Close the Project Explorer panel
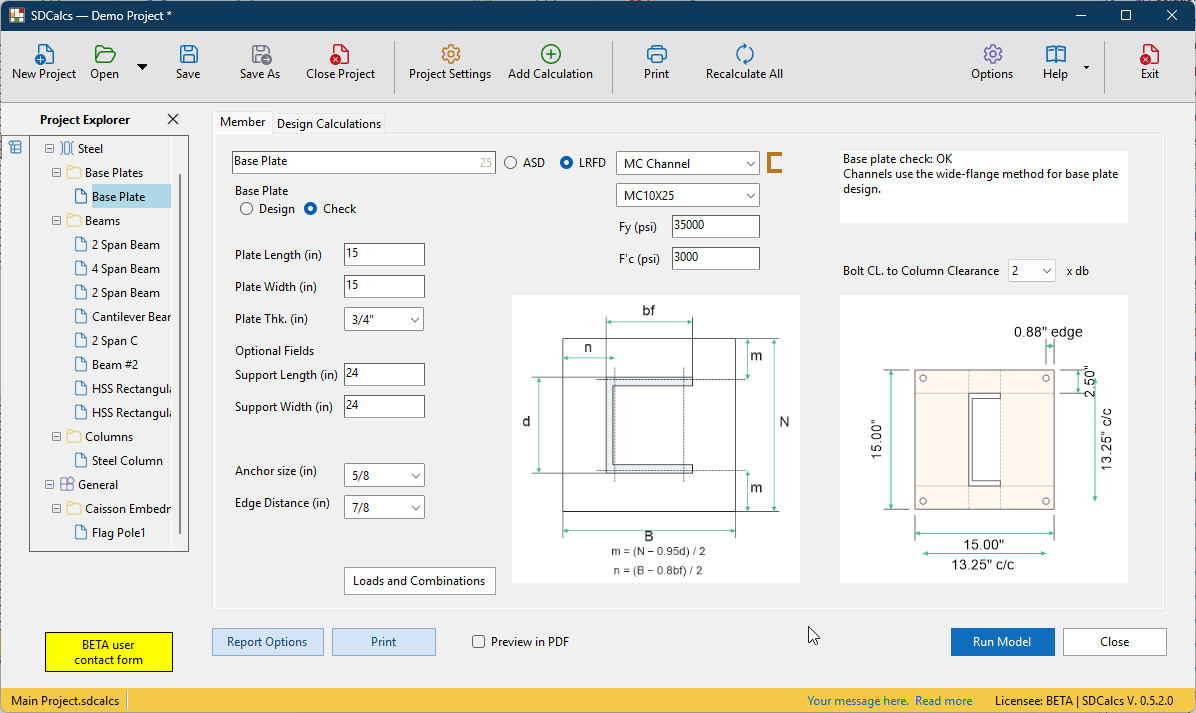 click(173, 119)
